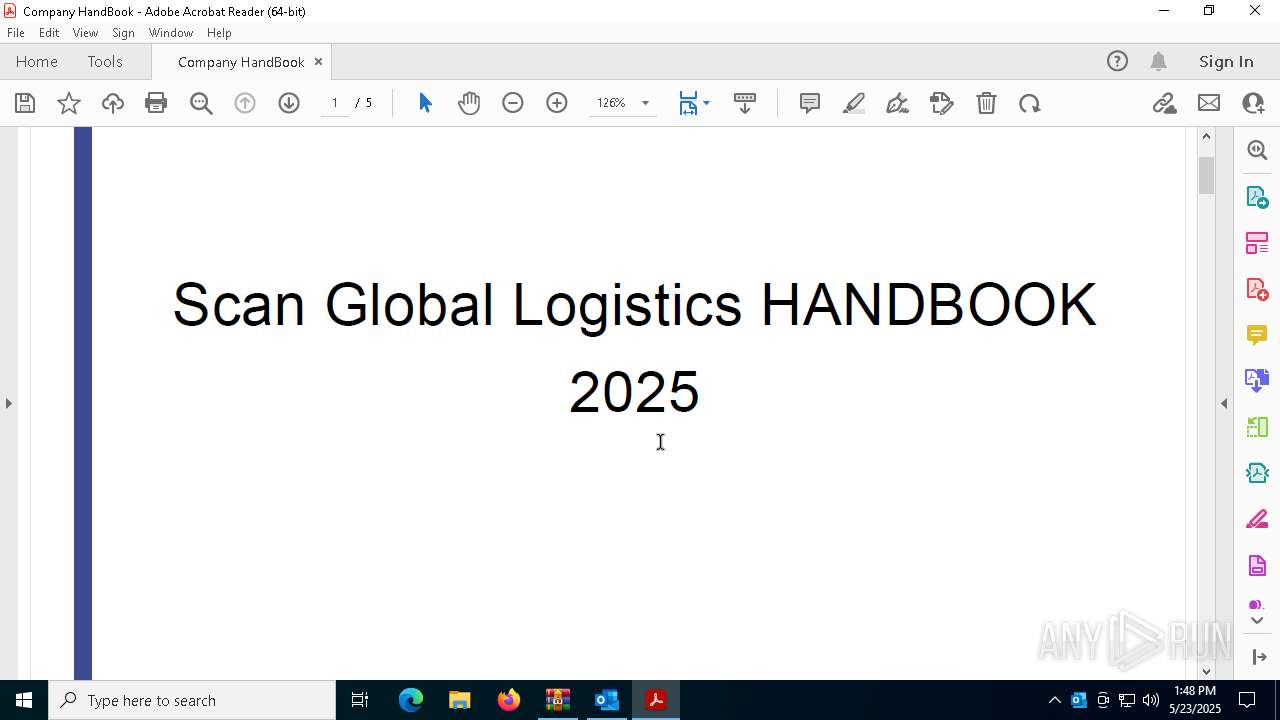Open the right-pane search magnifier tool
The height and width of the screenshot is (720, 1280).
1257,150
